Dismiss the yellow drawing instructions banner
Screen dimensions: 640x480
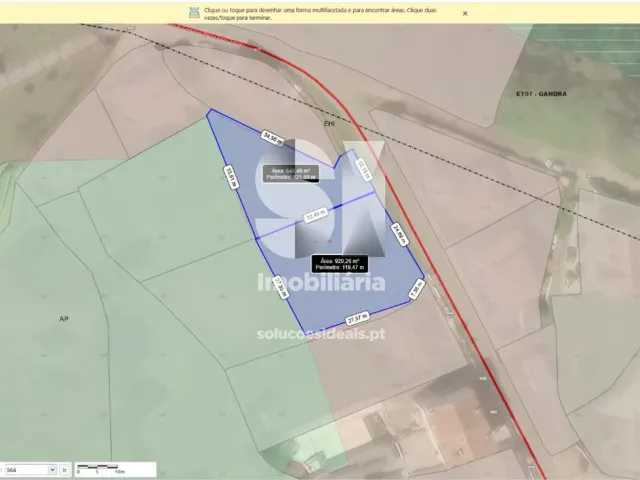pos(465,13)
